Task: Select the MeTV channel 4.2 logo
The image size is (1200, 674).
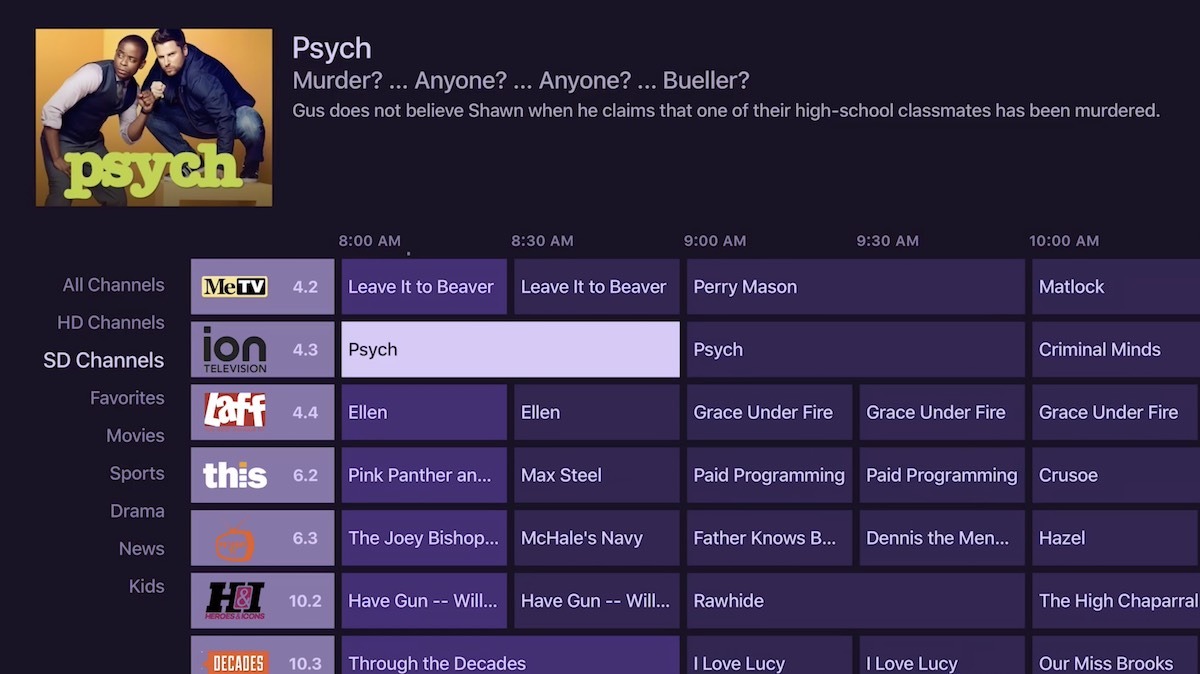Action: 235,287
